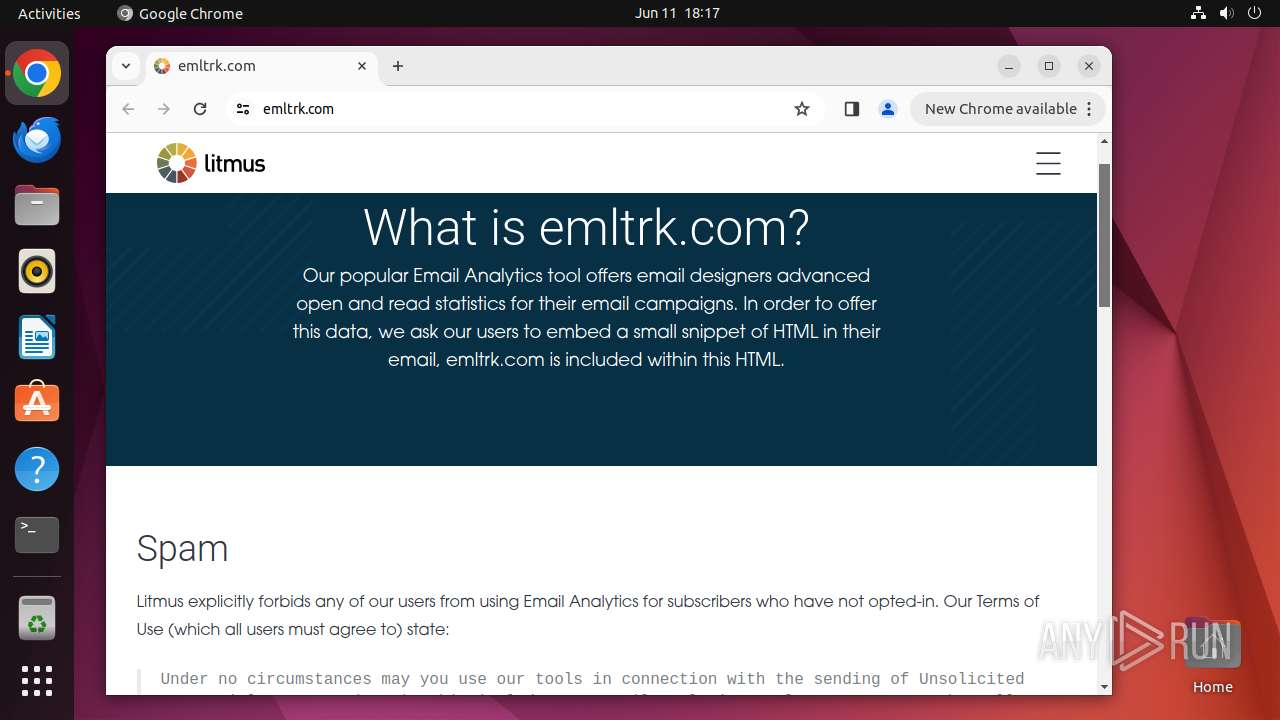Image resolution: width=1280 pixels, height=720 pixels.
Task: Click the 'Spam' section heading
Action: click(182, 548)
